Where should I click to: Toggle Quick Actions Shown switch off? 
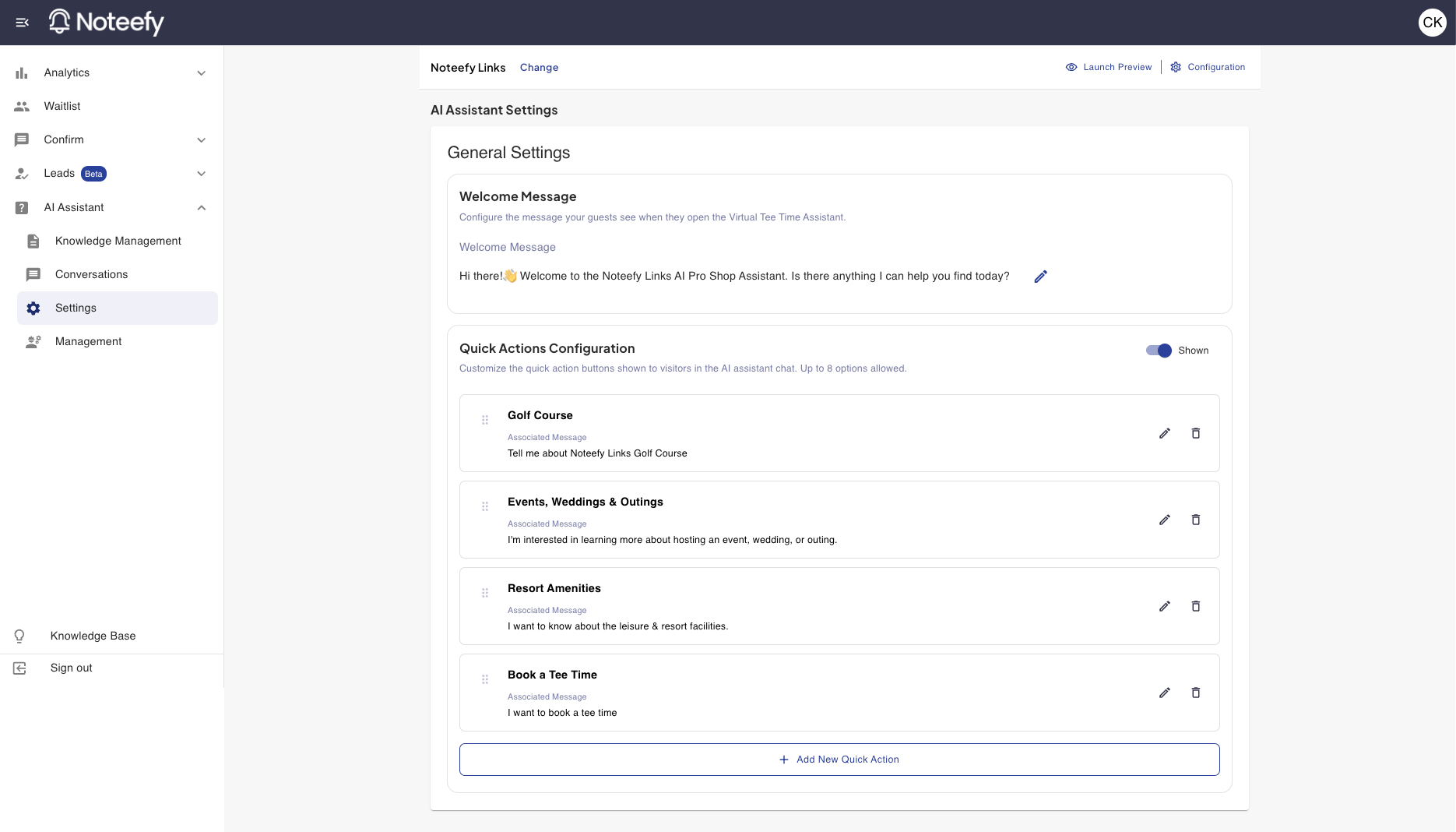coord(1159,351)
